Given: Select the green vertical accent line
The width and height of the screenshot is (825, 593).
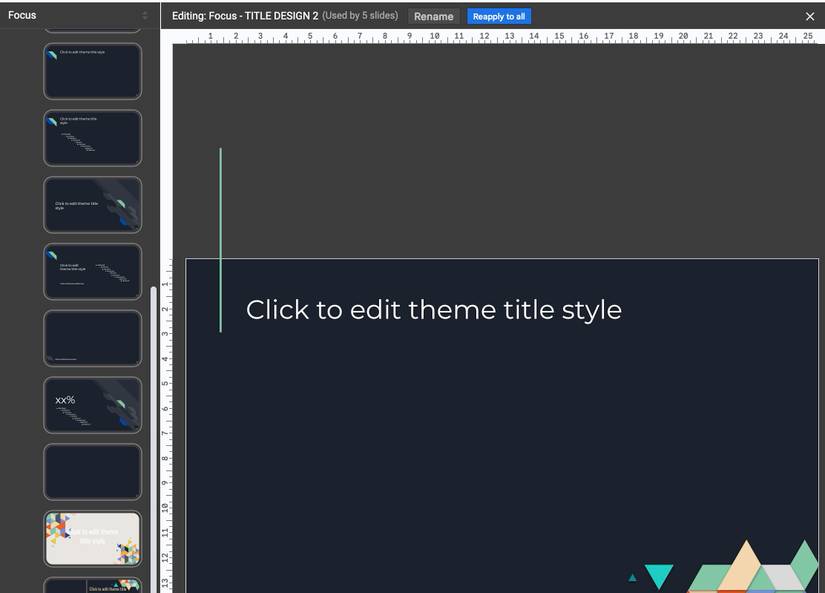Looking at the screenshot, I should pyautogui.click(x=220, y=240).
